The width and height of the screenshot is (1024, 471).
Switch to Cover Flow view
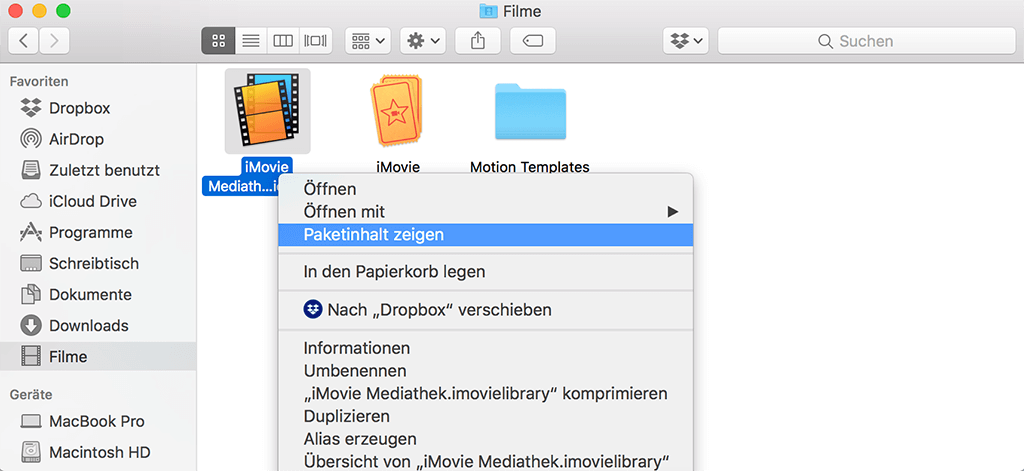point(315,41)
